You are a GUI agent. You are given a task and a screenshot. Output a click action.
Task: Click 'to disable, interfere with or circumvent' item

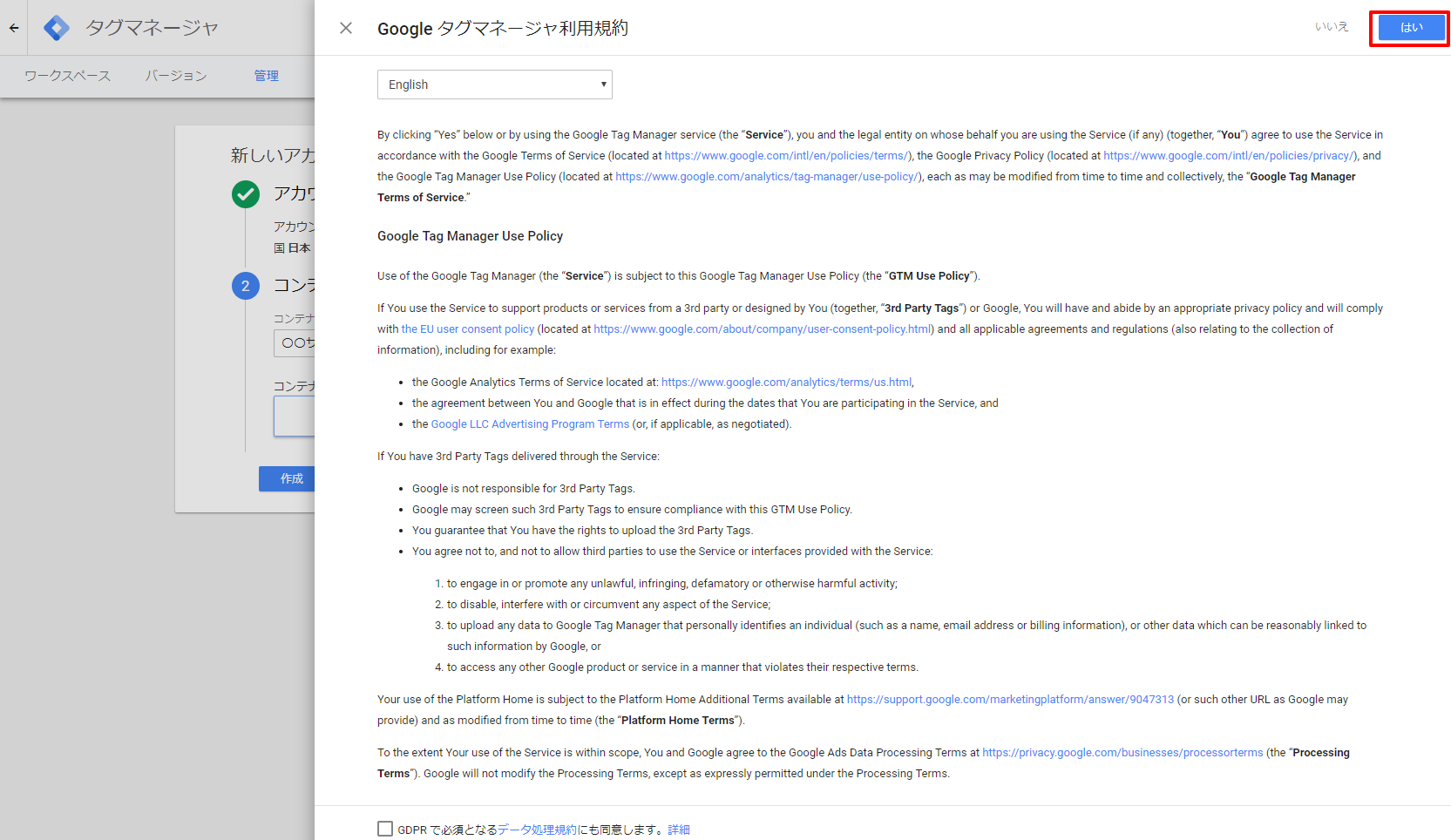tap(608, 605)
